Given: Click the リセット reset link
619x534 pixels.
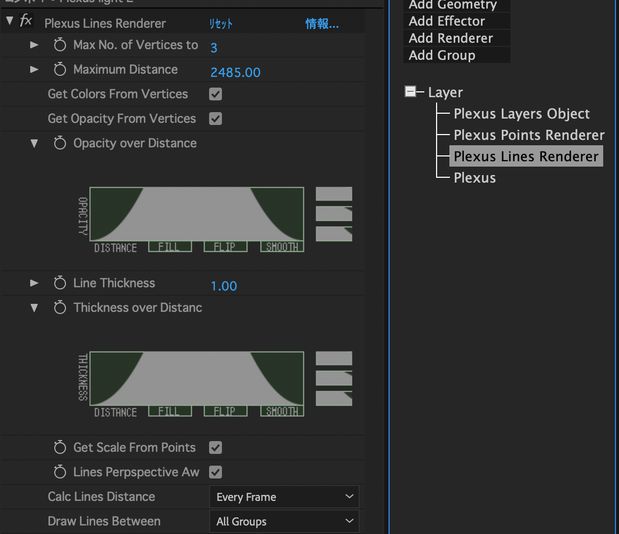Looking at the screenshot, I should (221, 24).
